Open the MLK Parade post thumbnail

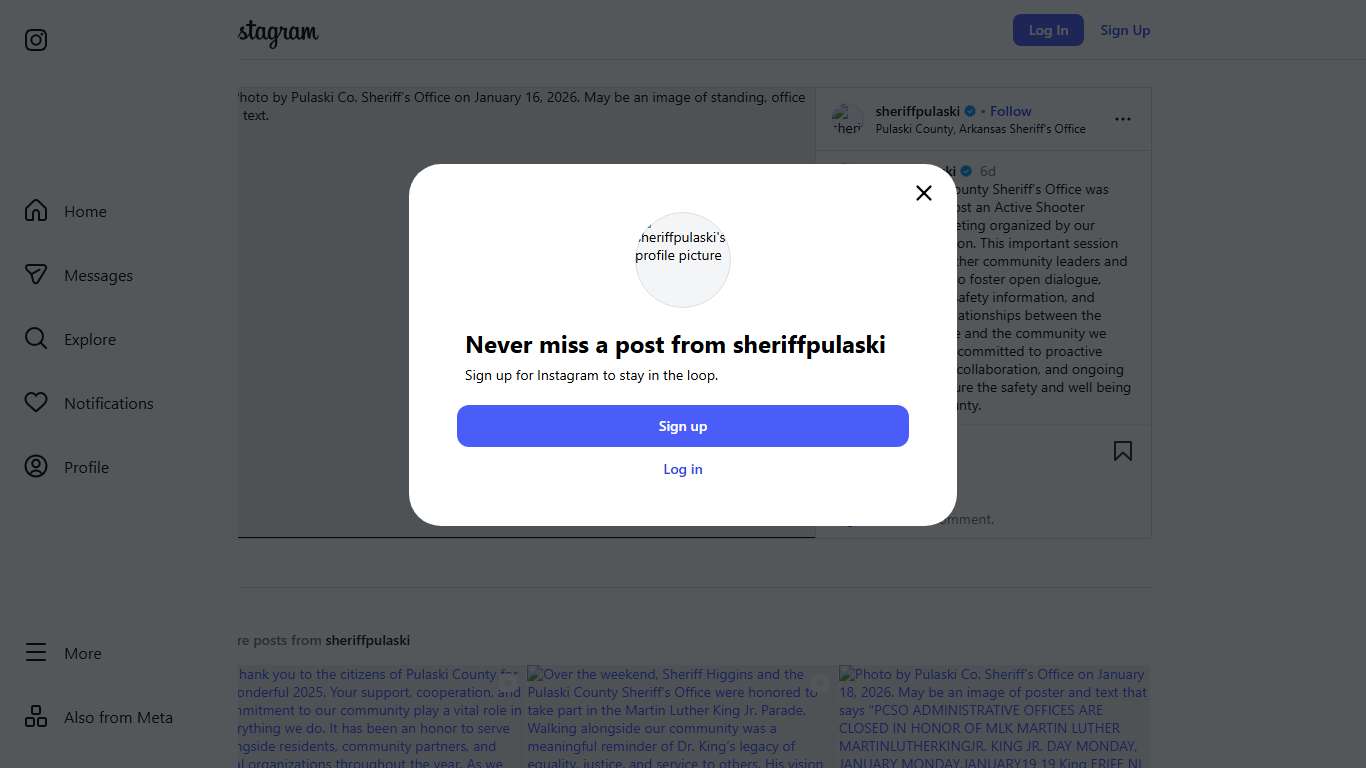click(x=675, y=716)
